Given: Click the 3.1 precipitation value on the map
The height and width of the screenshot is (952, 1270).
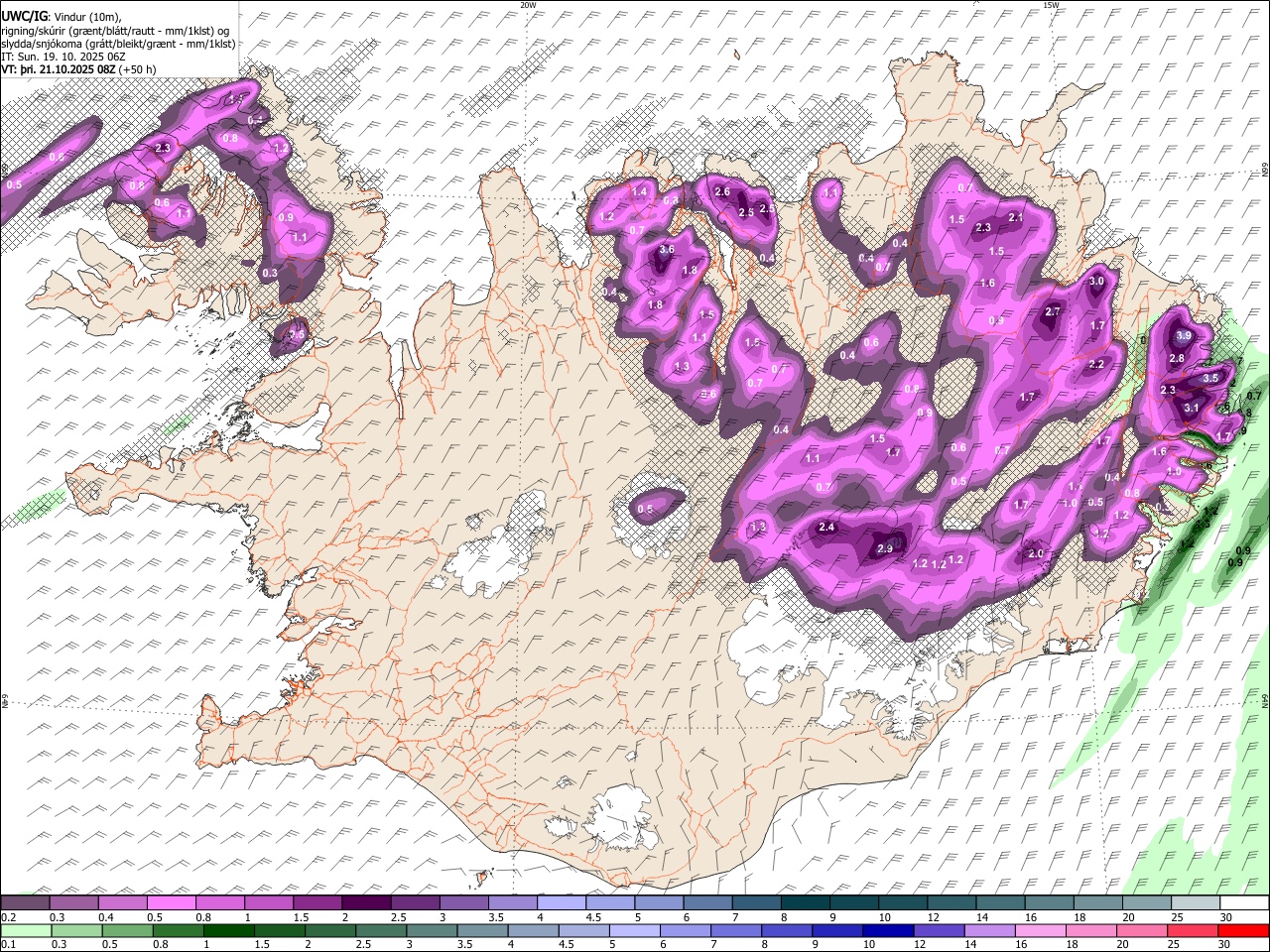Looking at the screenshot, I should click(x=1192, y=408).
